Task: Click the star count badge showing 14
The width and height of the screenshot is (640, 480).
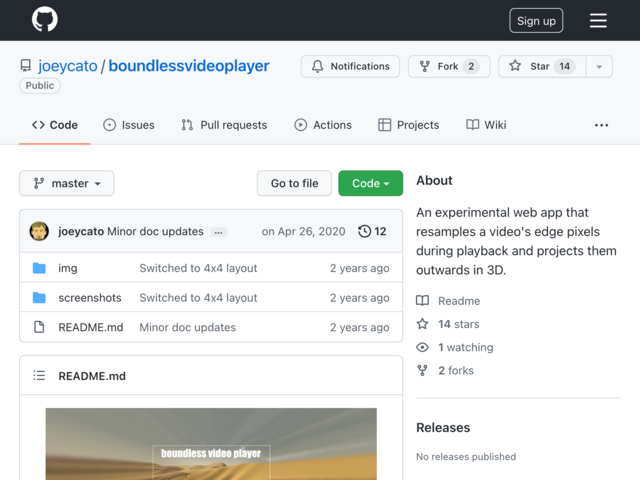Action: click(564, 66)
